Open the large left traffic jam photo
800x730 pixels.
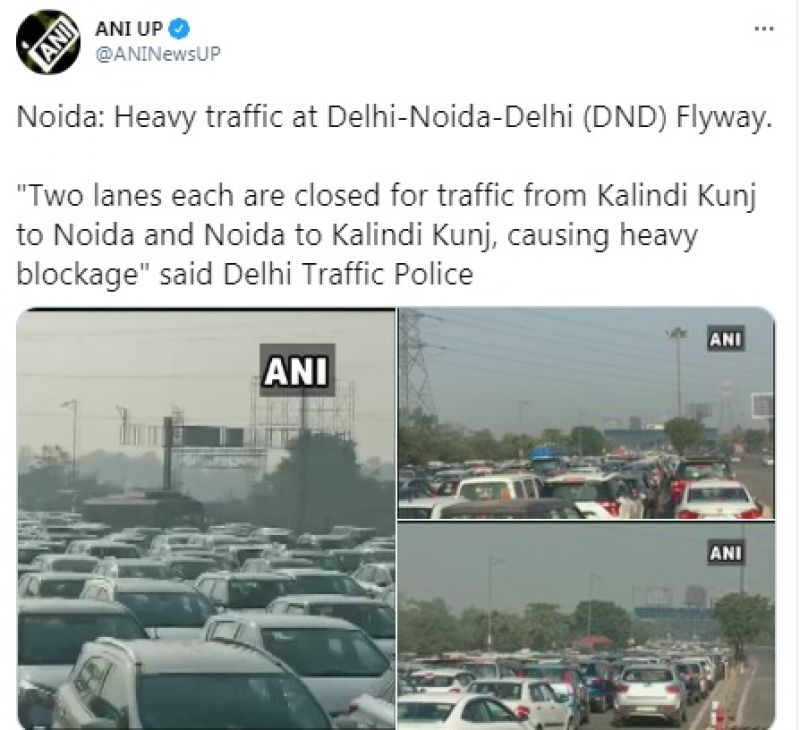[x=206, y=518]
